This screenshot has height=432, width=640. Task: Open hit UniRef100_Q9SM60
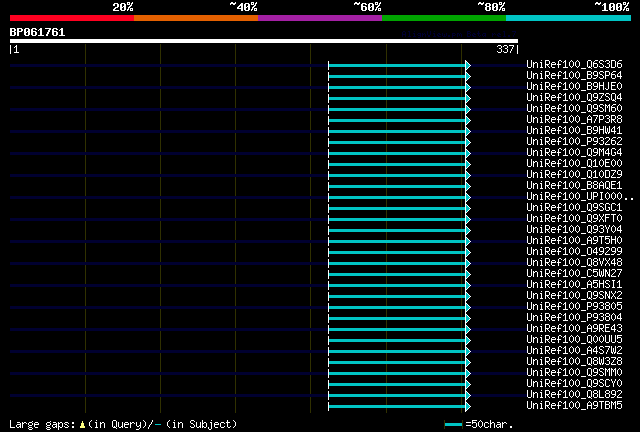(574, 108)
